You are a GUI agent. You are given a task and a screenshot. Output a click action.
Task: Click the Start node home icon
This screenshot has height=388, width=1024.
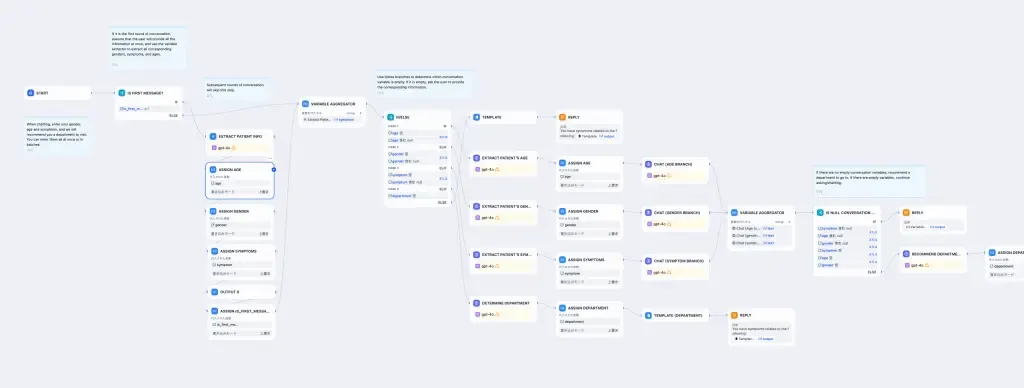pyautogui.click(x=30, y=93)
